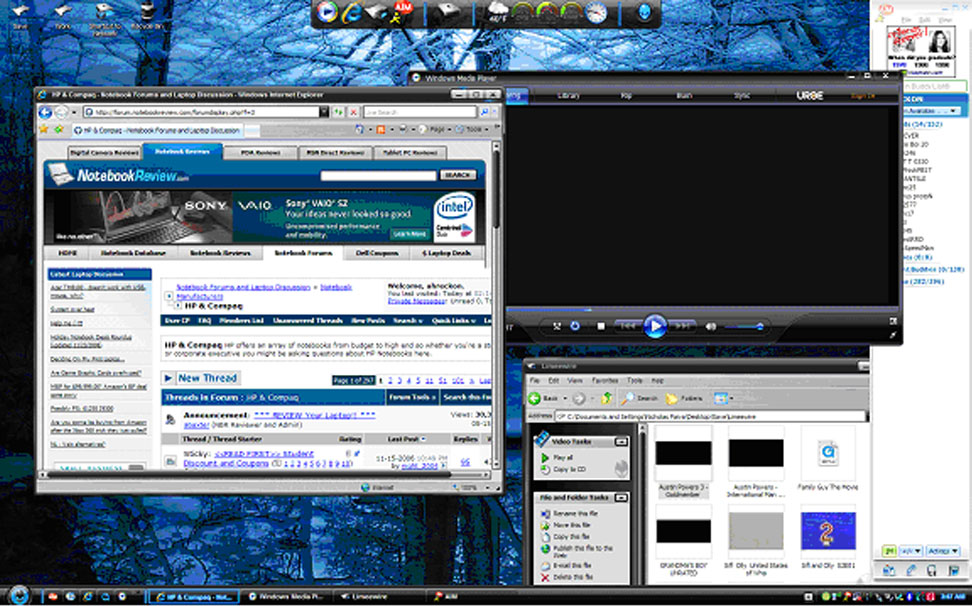Open the URGE tab in Media Player
972x606 pixels.
click(x=810, y=96)
